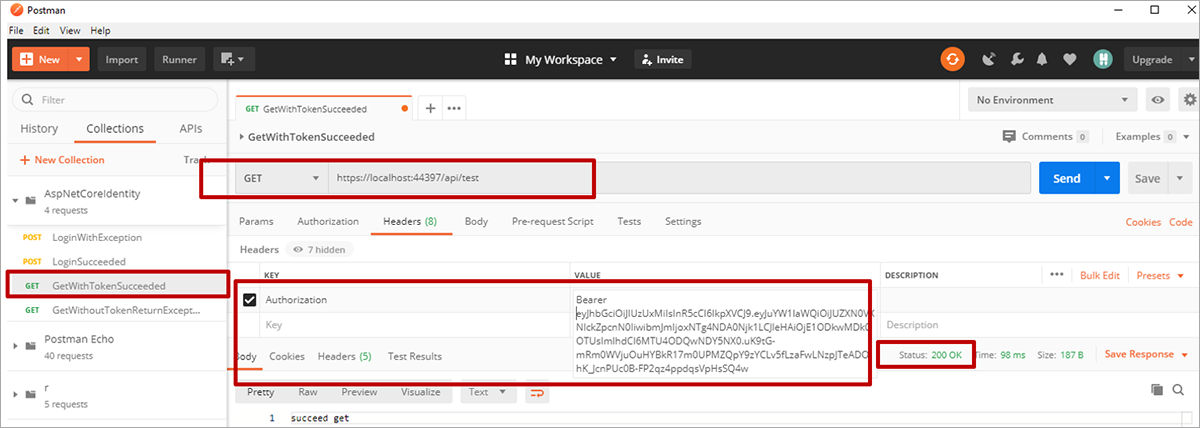The width and height of the screenshot is (1200, 428).
Task: Switch to the Authorization tab
Action: [327, 221]
